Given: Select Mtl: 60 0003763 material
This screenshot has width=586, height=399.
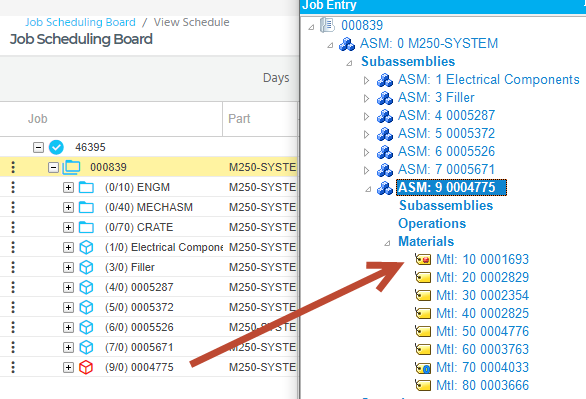Looking at the screenshot, I should 482,349.
